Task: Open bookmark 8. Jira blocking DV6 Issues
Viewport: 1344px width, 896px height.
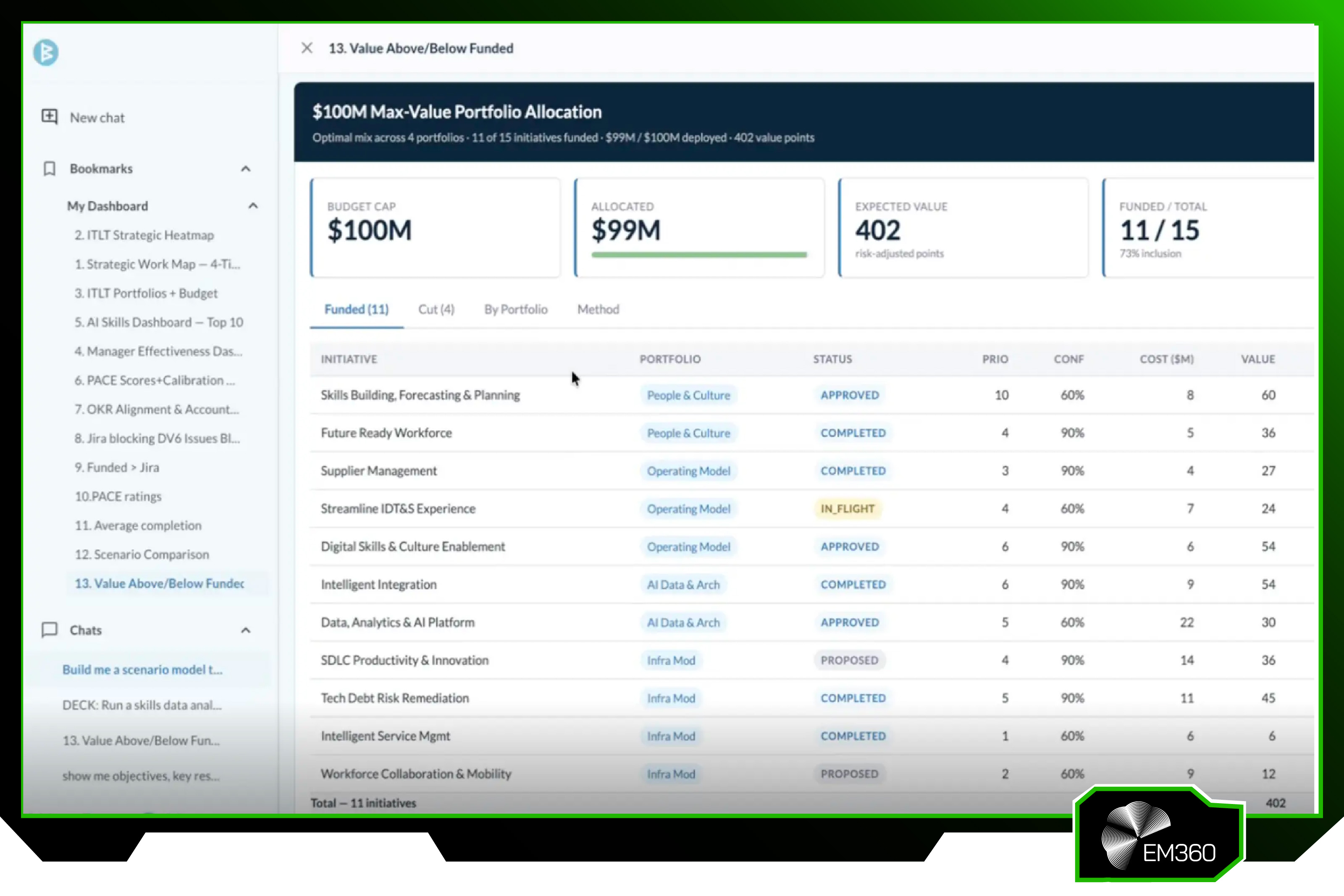Action: coord(157,438)
